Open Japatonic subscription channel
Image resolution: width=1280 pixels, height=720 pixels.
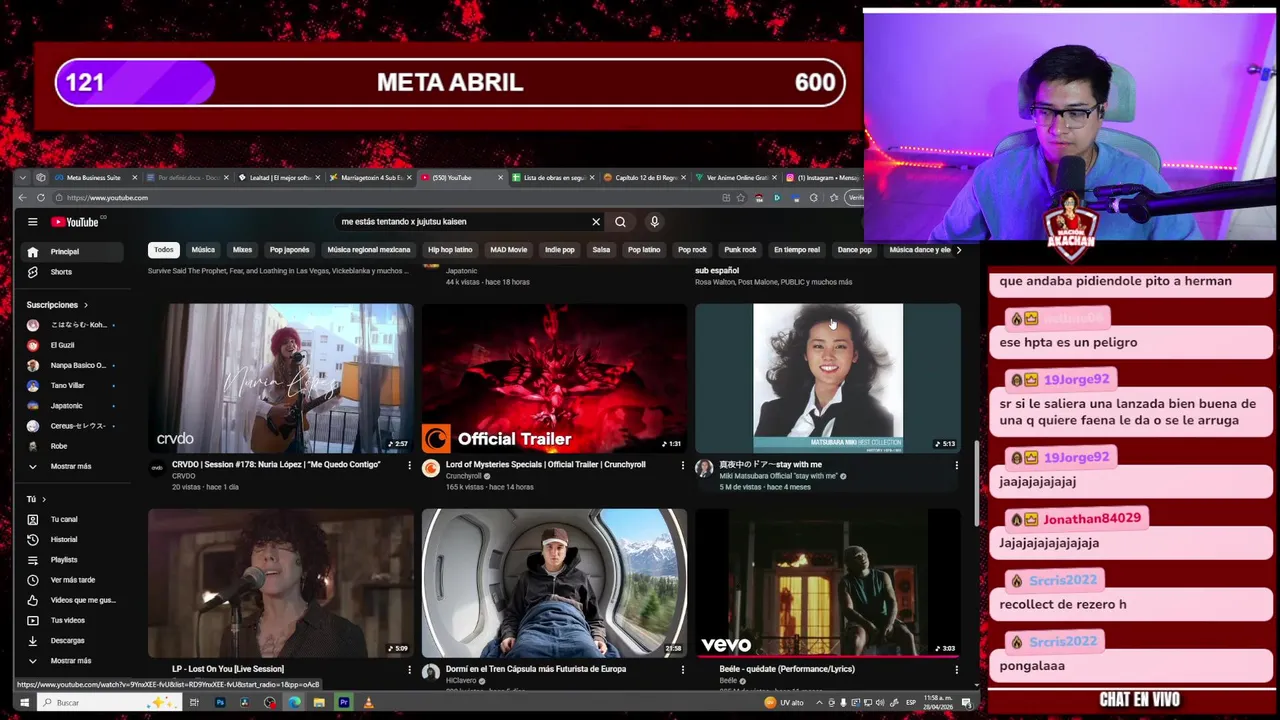click(70, 406)
